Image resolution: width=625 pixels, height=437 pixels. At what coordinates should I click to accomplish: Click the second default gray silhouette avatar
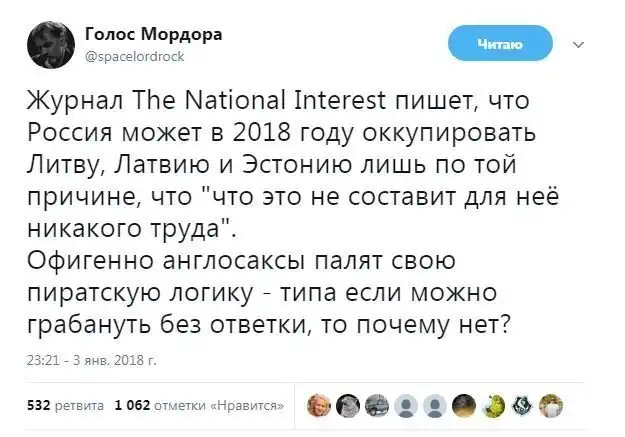[435, 404]
